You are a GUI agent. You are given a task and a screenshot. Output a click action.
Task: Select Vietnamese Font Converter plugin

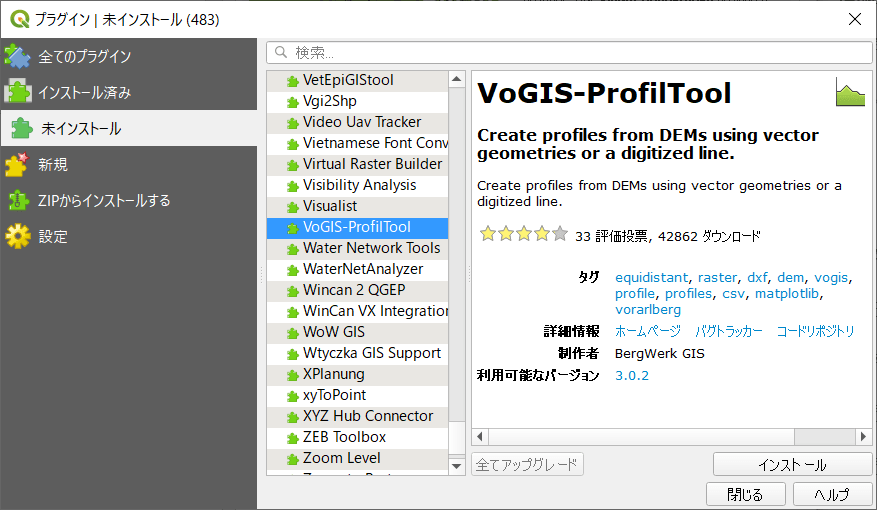(x=357, y=143)
